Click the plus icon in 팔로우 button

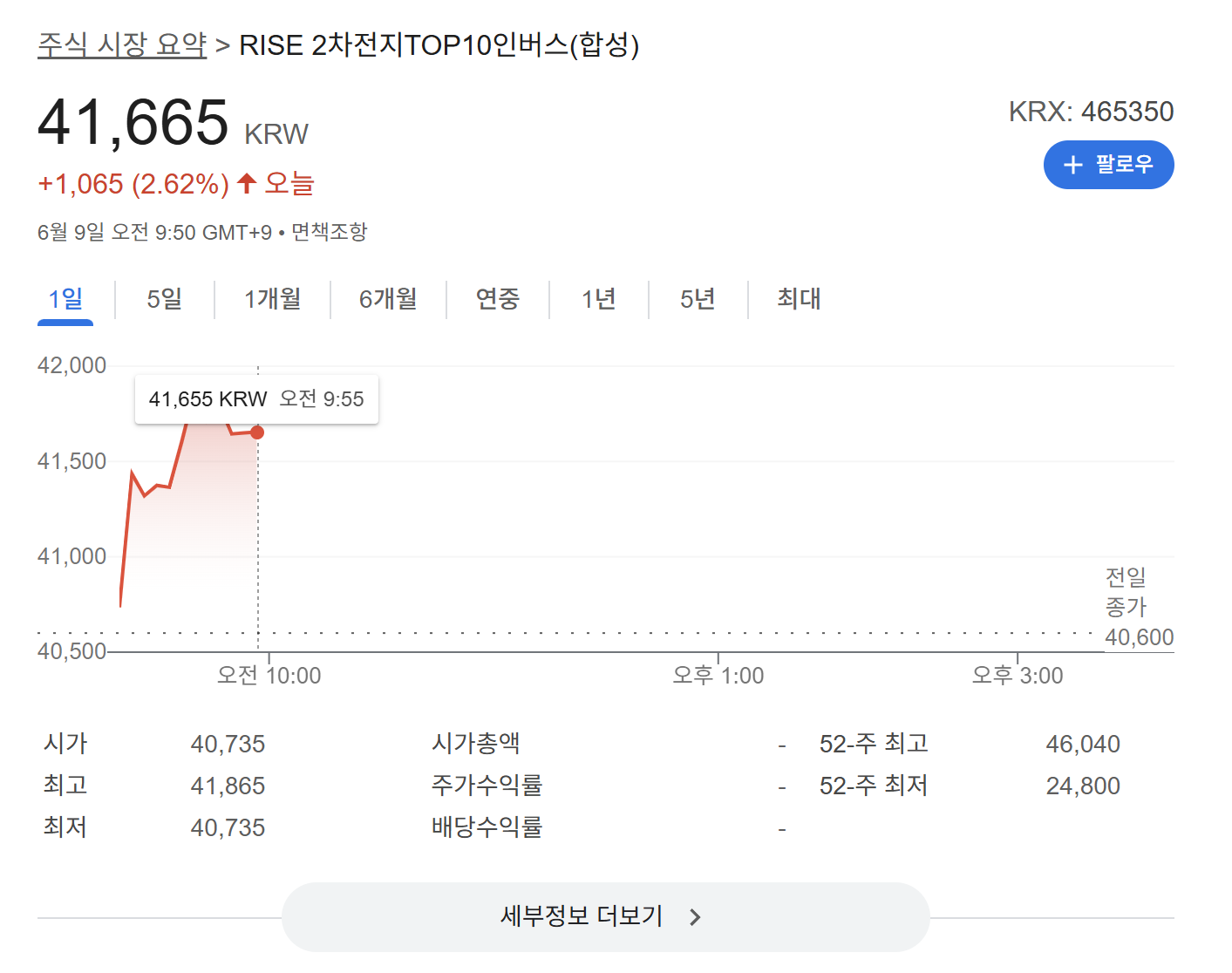(1073, 165)
